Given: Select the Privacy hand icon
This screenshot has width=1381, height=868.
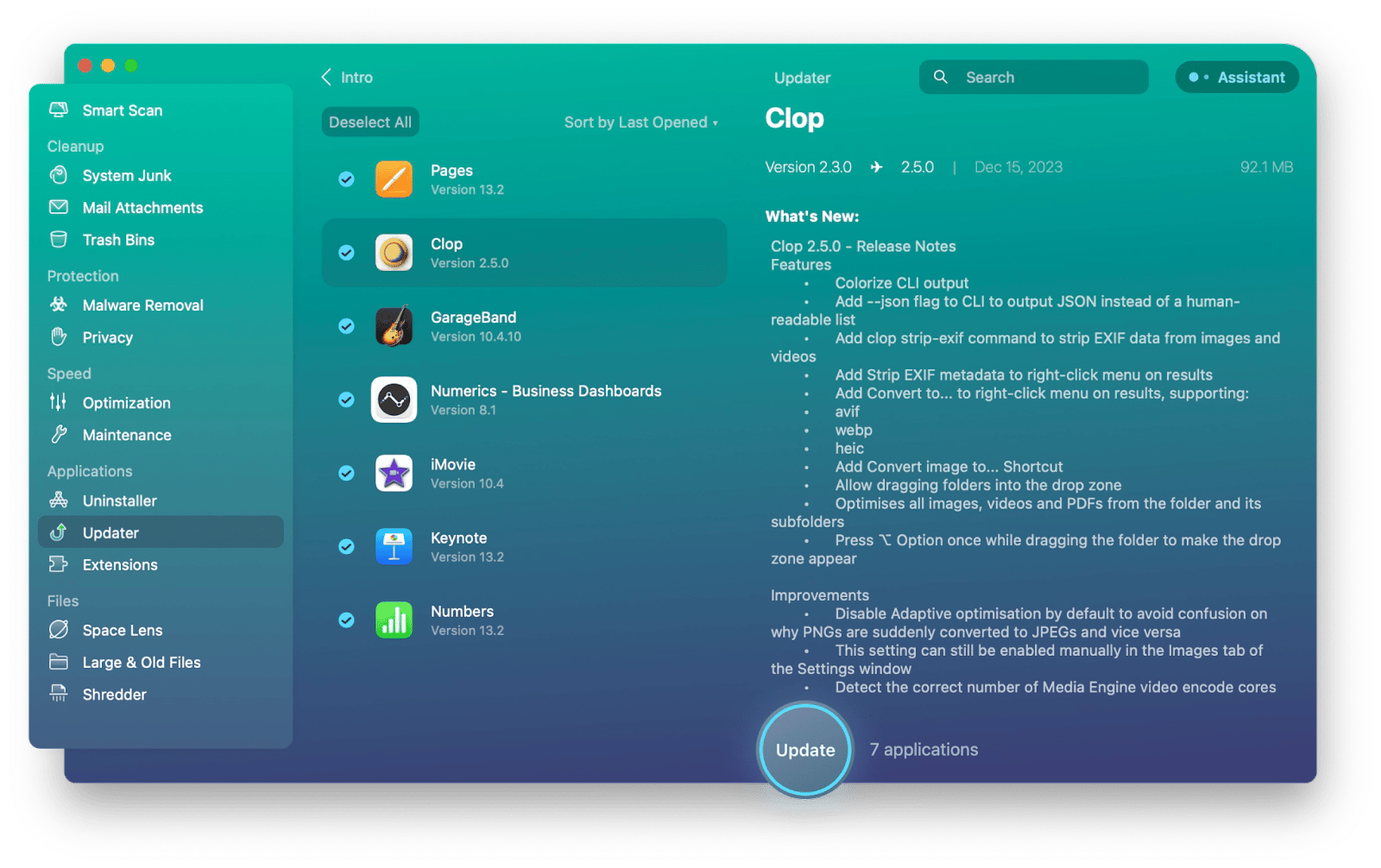Looking at the screenshot, I should (x=59, y=337).
